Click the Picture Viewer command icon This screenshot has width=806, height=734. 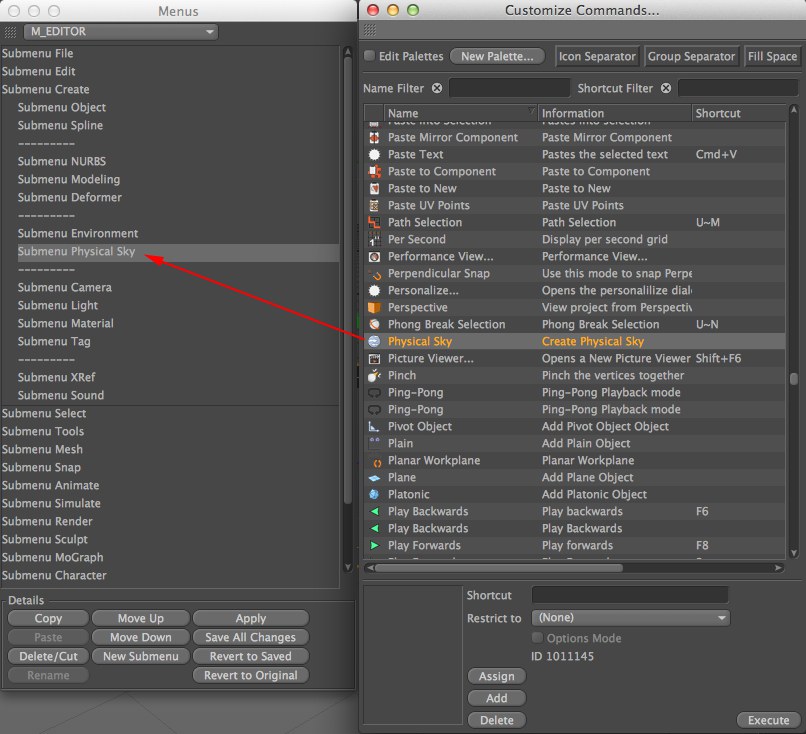tap(374, 359)
